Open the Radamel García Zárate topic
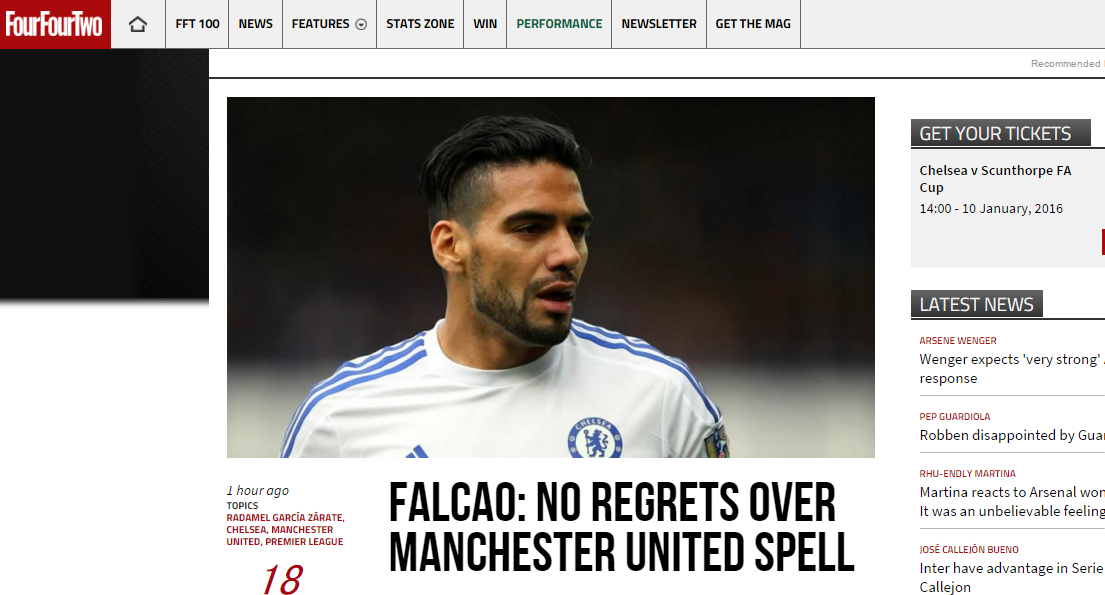 [285, 517]
